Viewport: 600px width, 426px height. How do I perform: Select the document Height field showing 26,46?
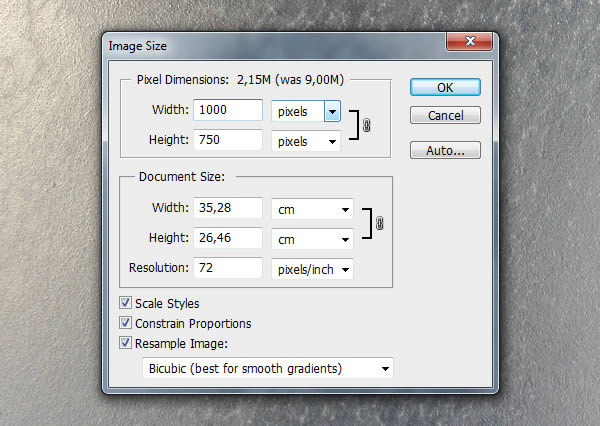point(229,240)
